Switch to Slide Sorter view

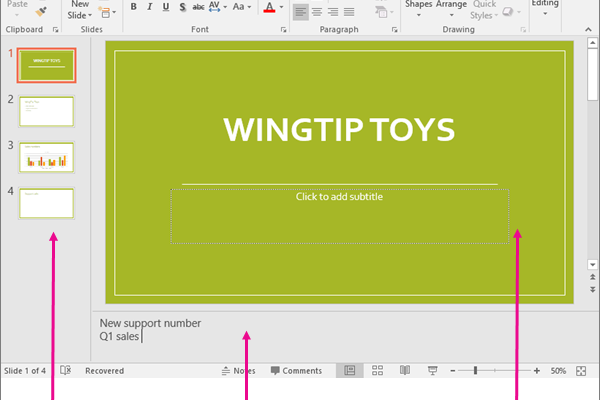tap(377, 371)
